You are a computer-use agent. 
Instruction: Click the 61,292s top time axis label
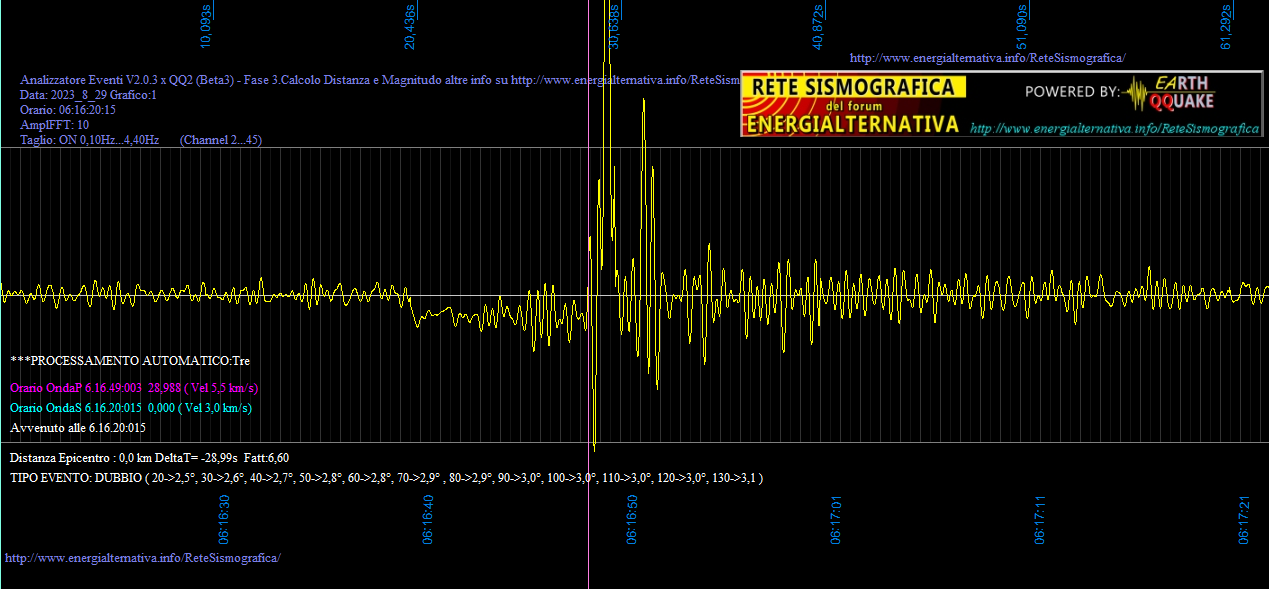tap(1226, 26)
